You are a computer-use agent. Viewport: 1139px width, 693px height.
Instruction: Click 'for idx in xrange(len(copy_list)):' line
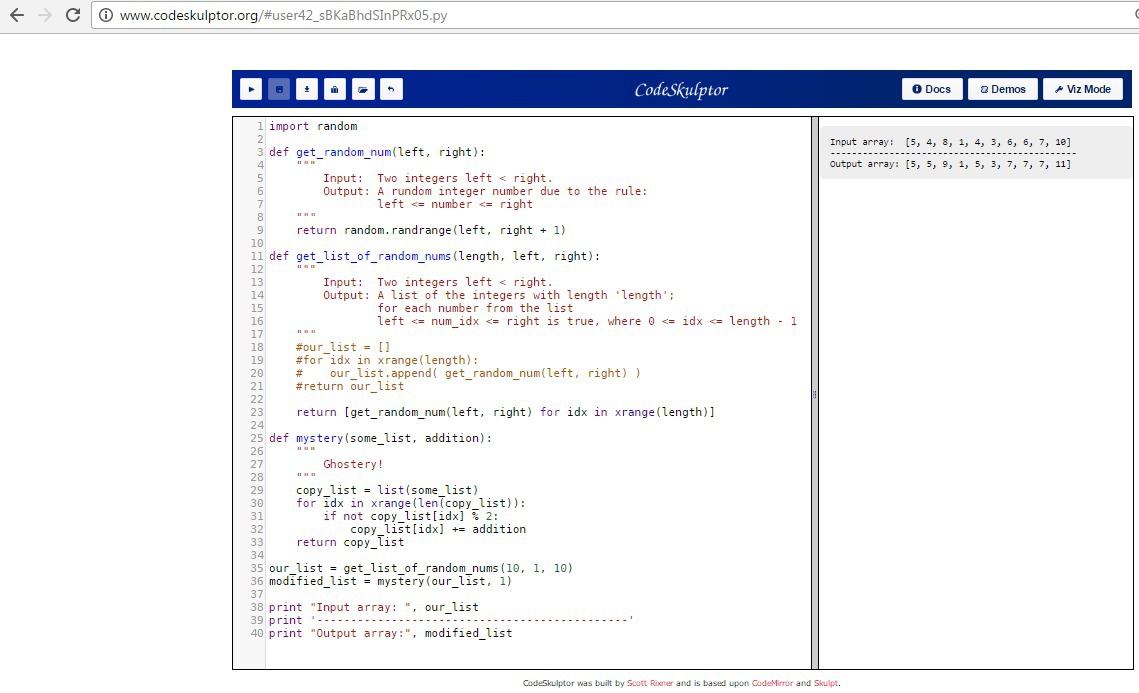(410, 503)
